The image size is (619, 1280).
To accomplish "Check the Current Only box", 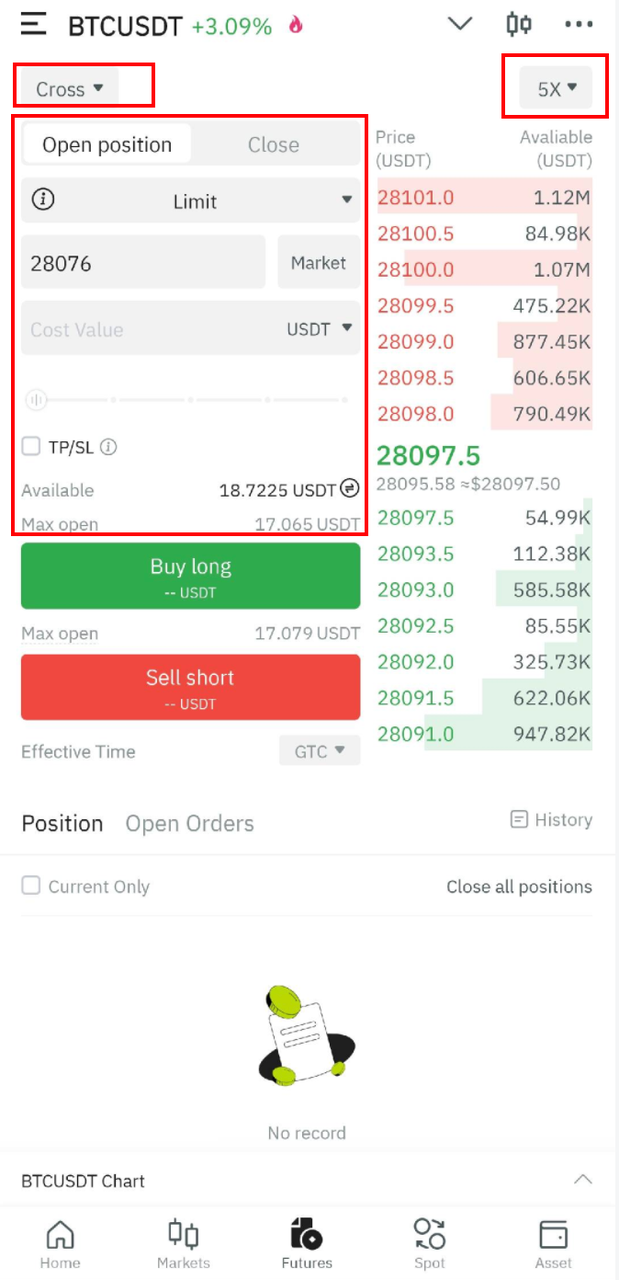I will [x=31, y=886].
